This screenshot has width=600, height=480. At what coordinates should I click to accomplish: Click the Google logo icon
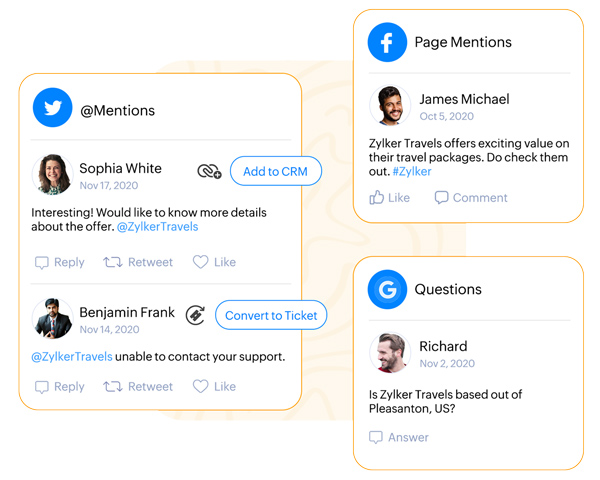(x=387, y=289)
